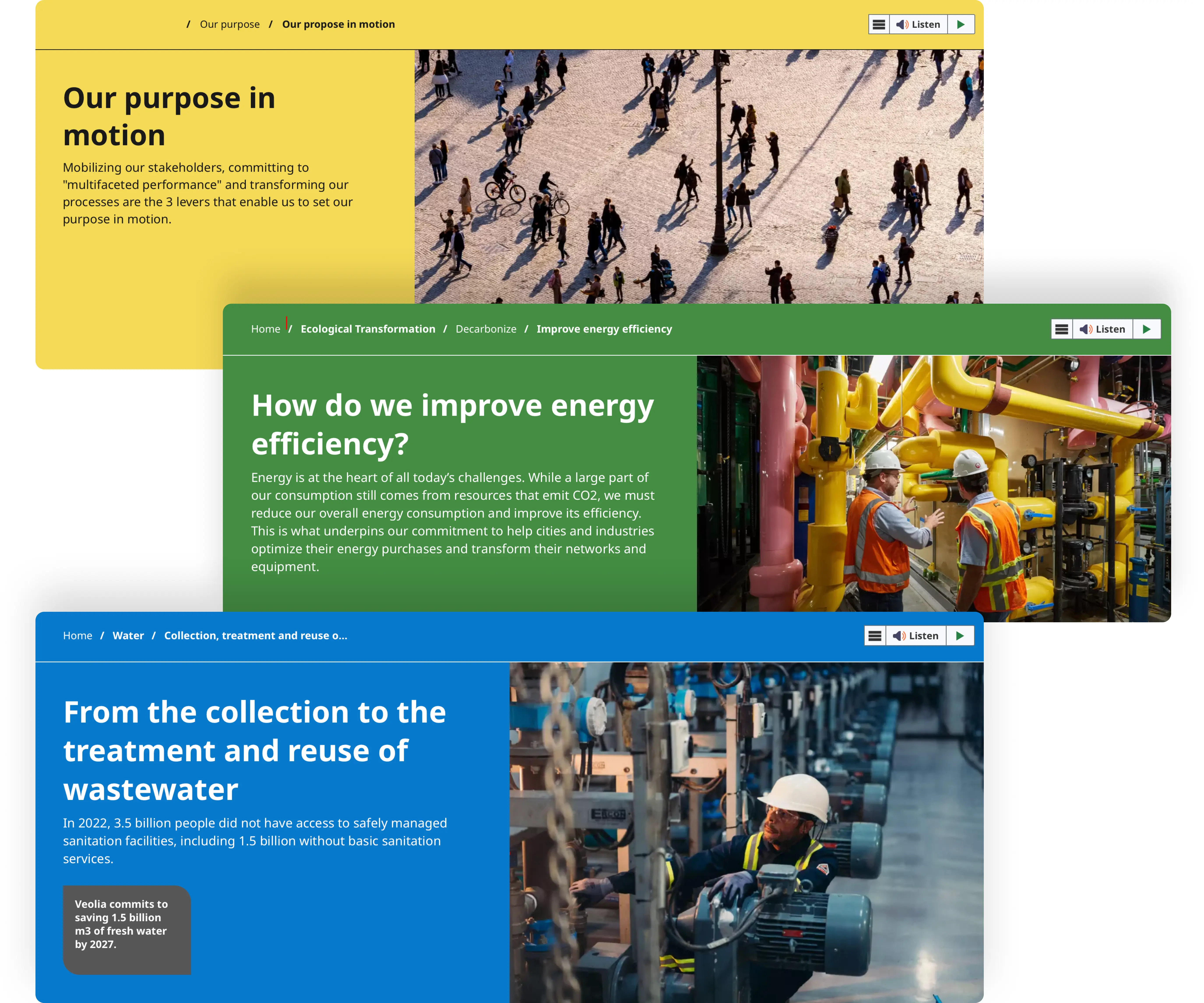This screenshot has height=1003, width=1204.
Task: Click the Listen button on the yellow page
Action: 919,25
